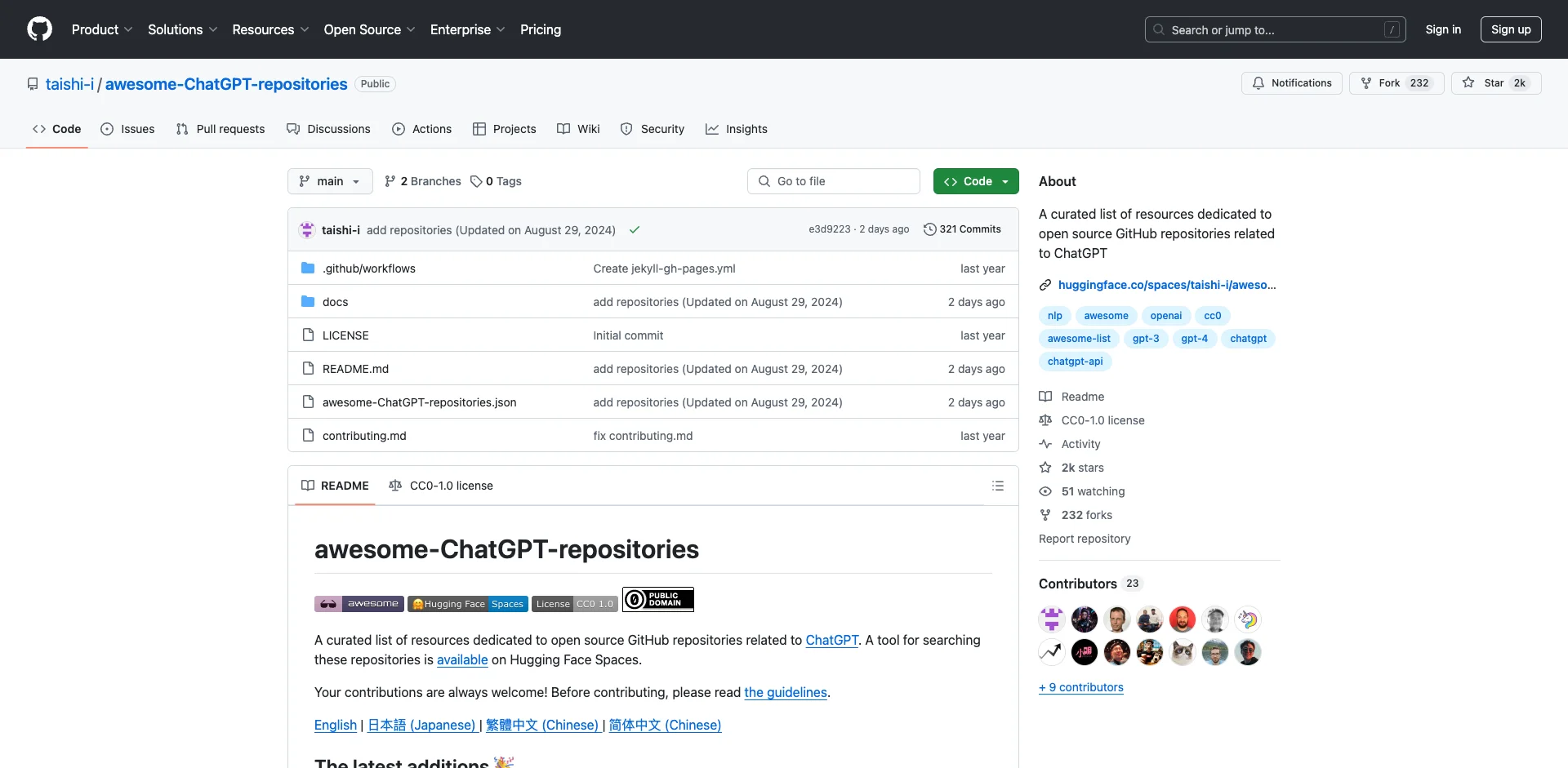Select the gpt-4 topic tag
1568x768 pixels.
coord(1194,339)
